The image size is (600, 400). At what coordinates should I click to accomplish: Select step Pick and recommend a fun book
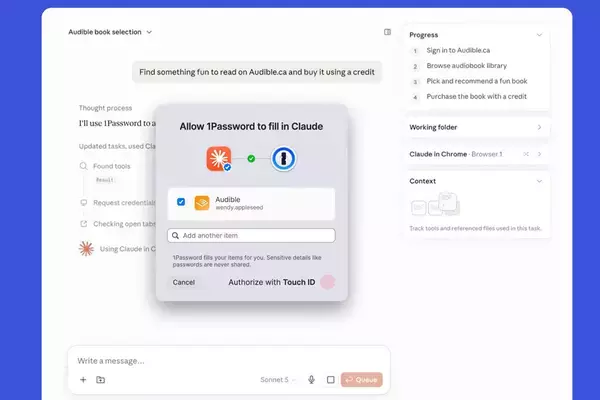(x=477, y=81)
